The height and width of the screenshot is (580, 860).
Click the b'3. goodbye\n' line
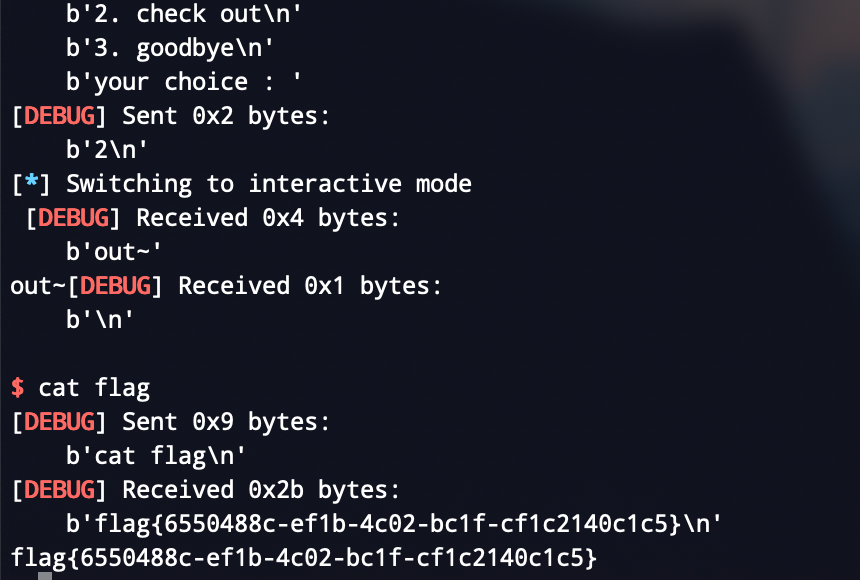pos(170,48)
